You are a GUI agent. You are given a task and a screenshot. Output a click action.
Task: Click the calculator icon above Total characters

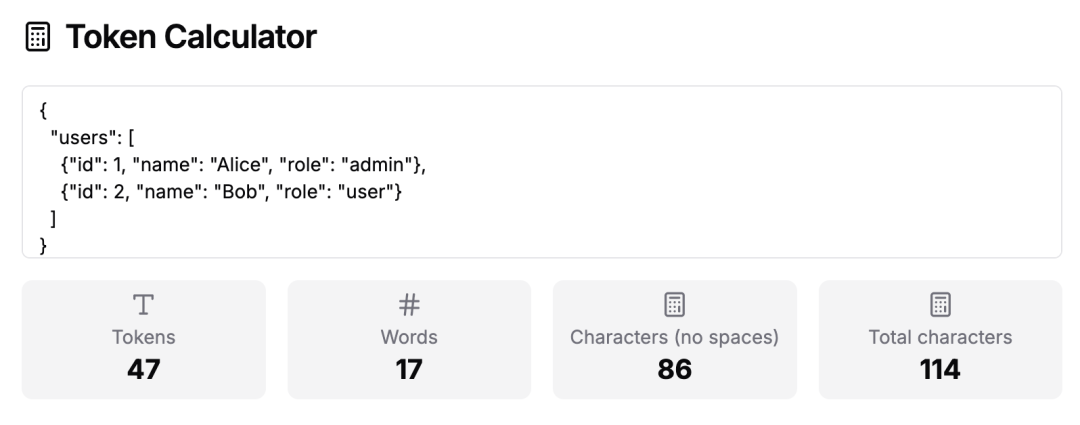pos(940,305)
